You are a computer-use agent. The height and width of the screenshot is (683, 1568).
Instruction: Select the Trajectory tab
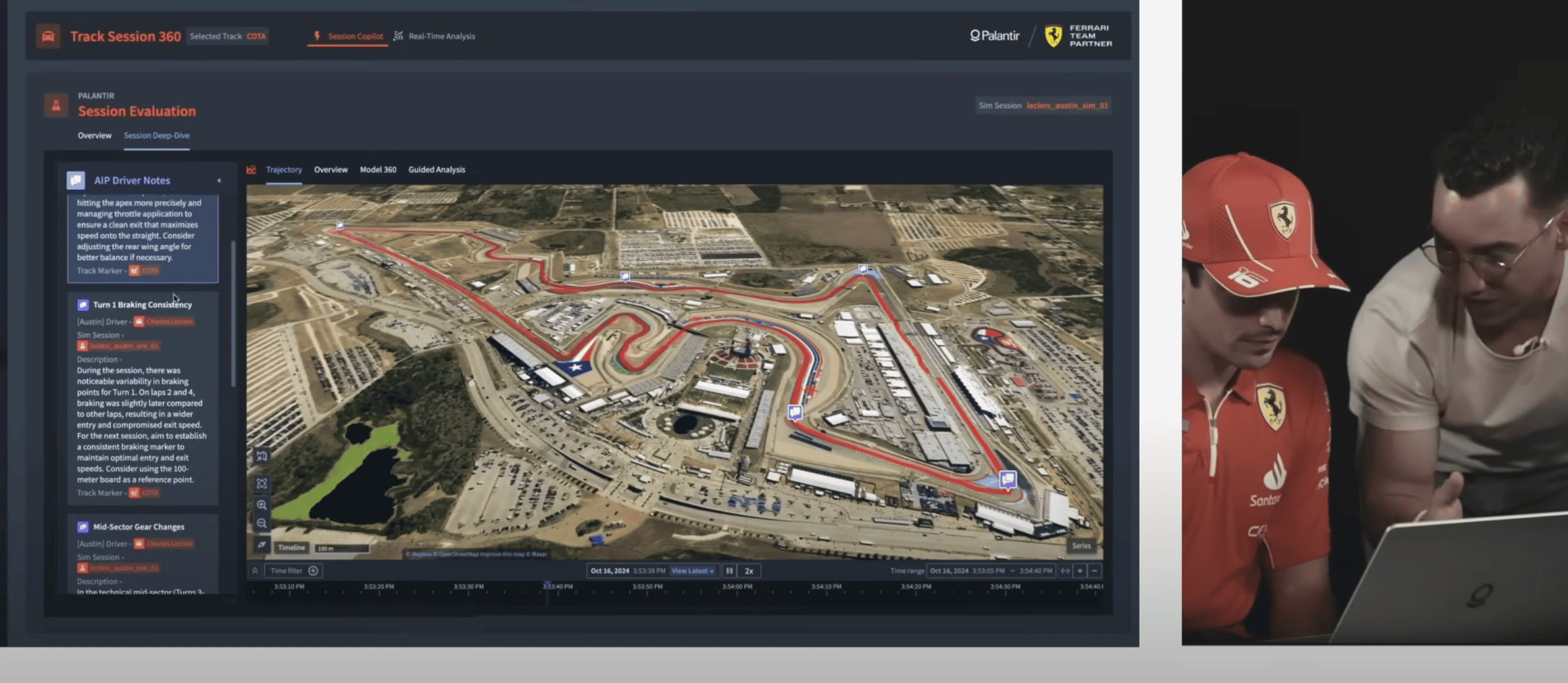284,170
